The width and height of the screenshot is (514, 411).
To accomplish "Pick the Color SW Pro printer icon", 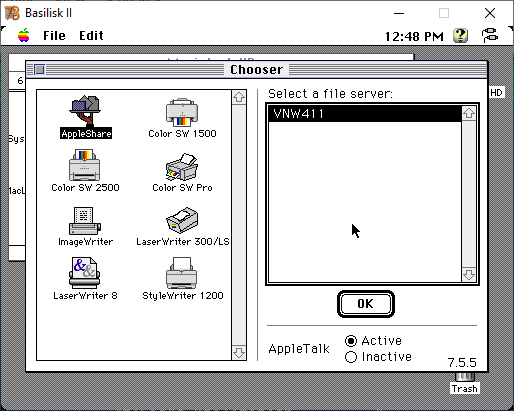I will [182, 173].
